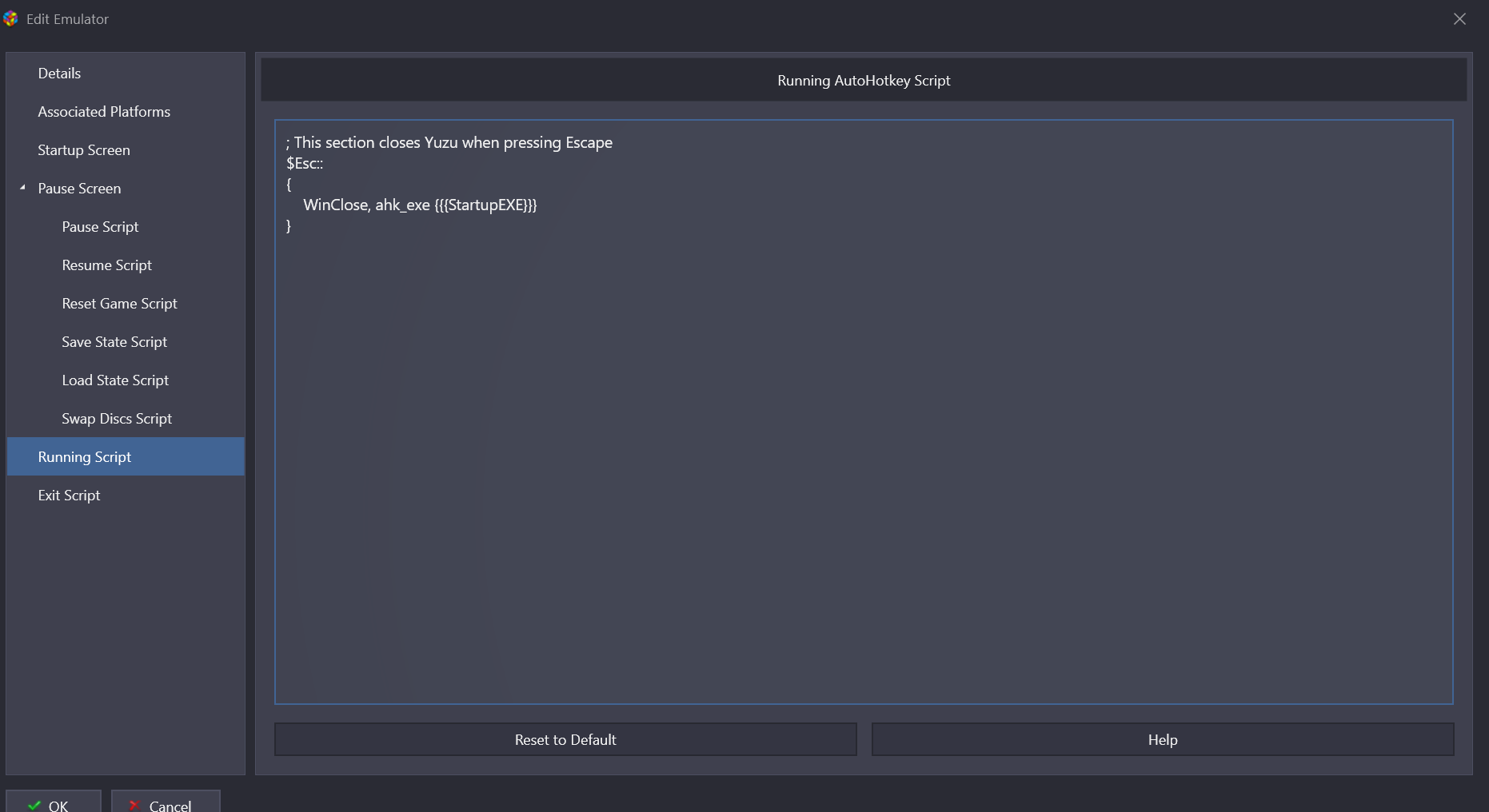The width and height of the screenshot is (1489, 812).
Task: Open the Reset Game Script page
Action: pyautogui.click(x=126, y=304)
